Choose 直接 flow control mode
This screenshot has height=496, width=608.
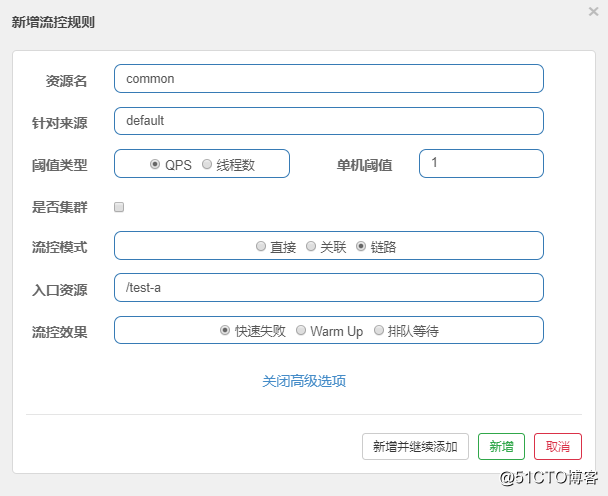pos(261,246)
